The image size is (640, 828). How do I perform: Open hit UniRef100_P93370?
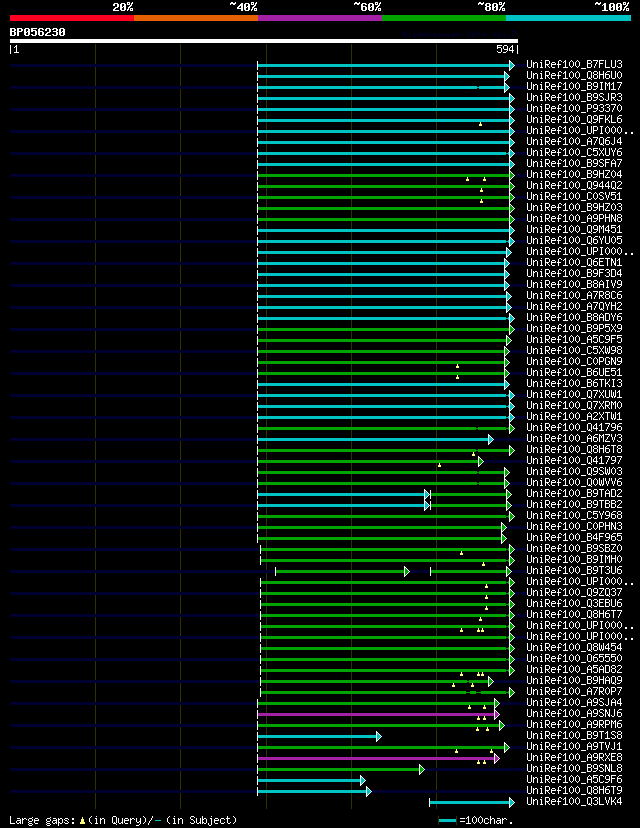pyautogui.click(x=575, y=108)
